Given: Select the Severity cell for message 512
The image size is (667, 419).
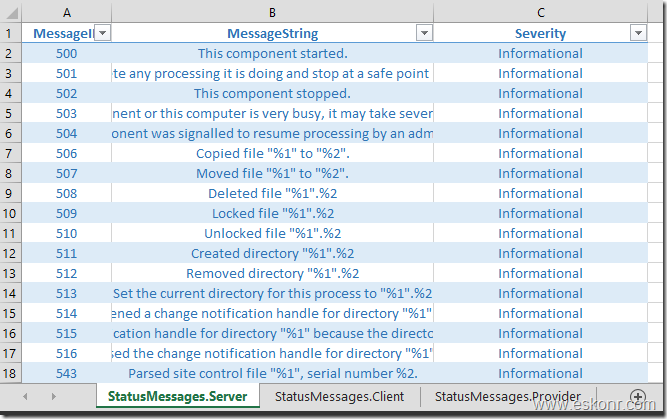Looking at the screenshot, I should (x=540, y=274).
